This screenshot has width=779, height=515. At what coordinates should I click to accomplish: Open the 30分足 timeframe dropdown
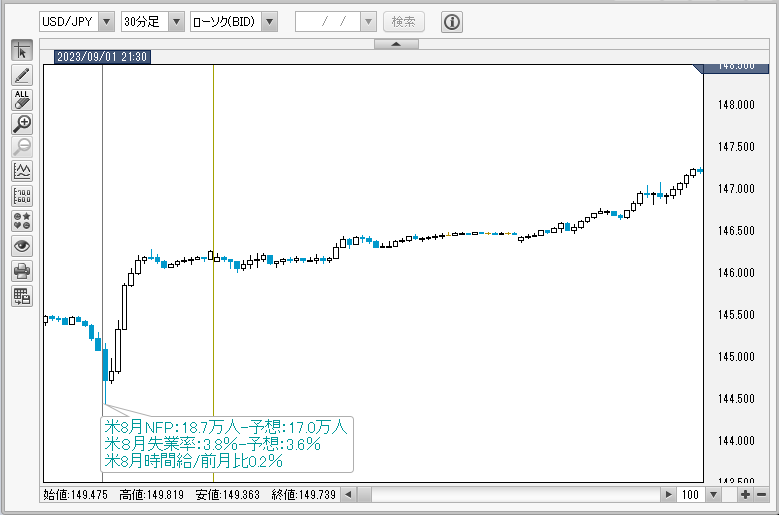pos(176,21)
